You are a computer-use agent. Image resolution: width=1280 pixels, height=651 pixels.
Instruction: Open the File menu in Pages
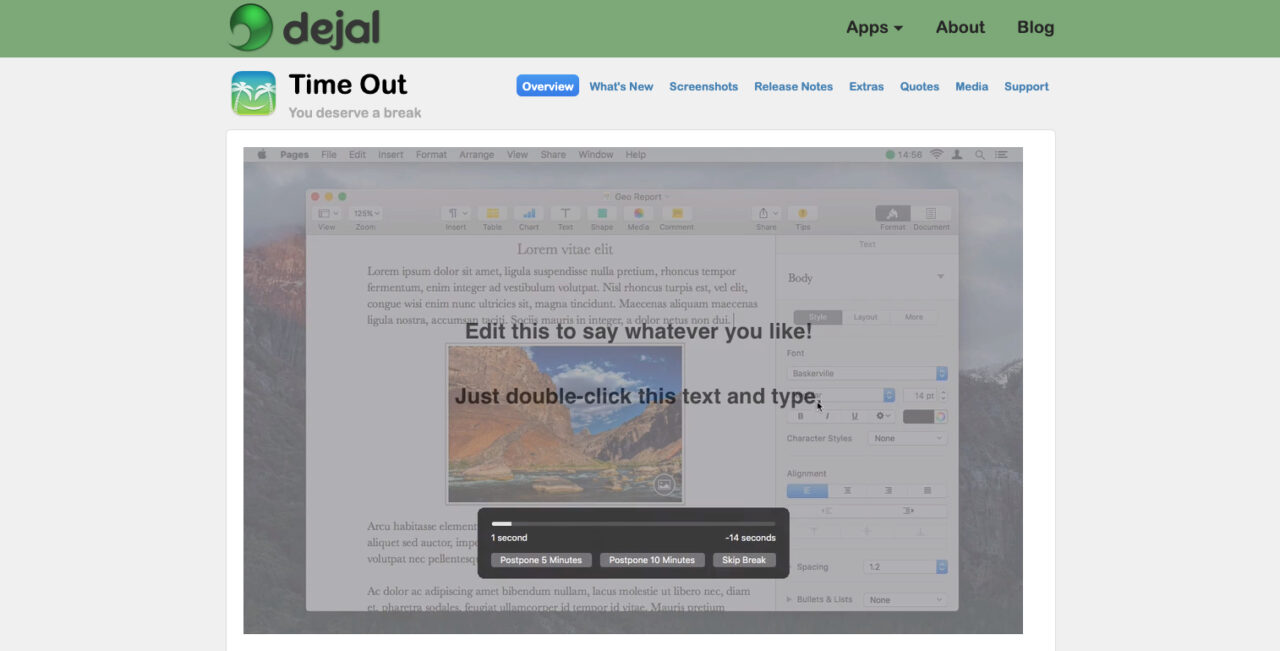329,155
